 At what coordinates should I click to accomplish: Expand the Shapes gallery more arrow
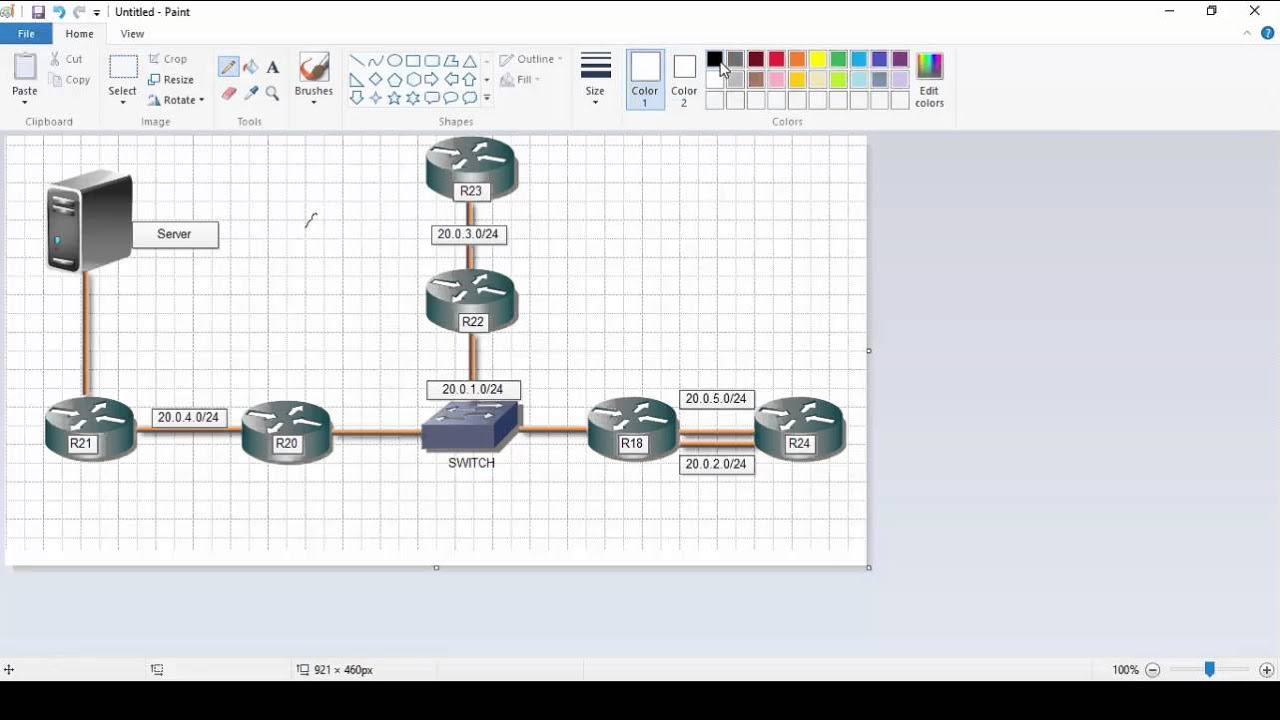[487, 98]
